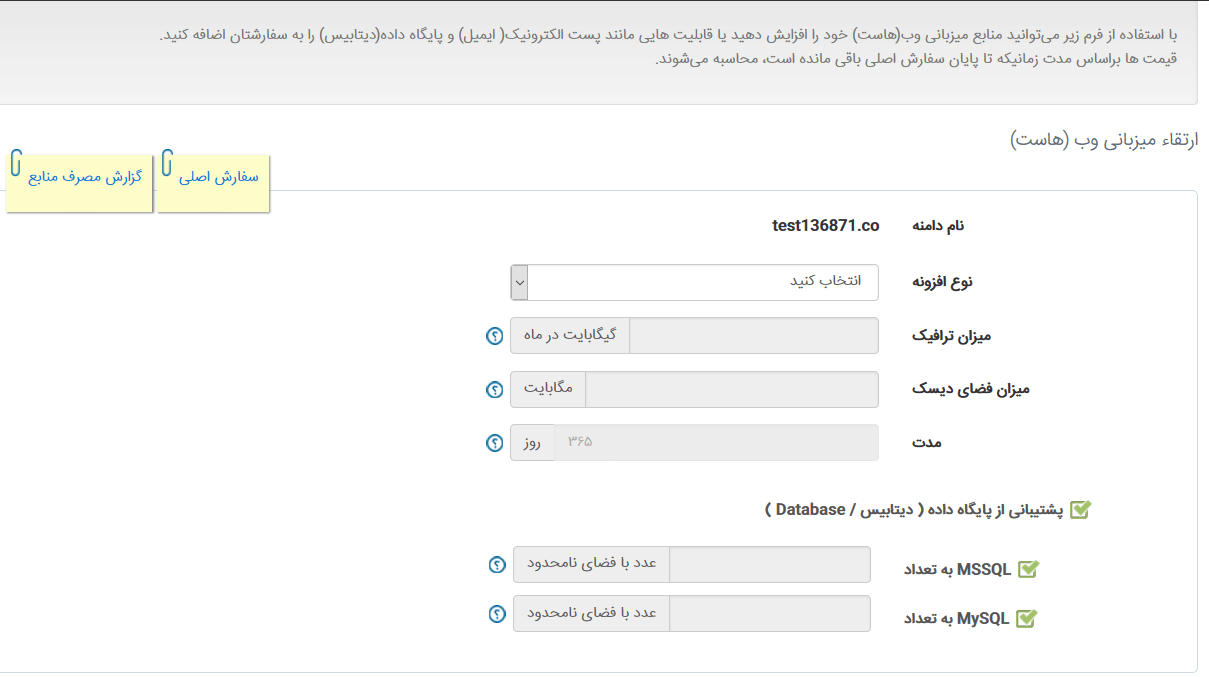
Task: Open the نوع افزونه dropdown
Action: [x=702, y=282]
